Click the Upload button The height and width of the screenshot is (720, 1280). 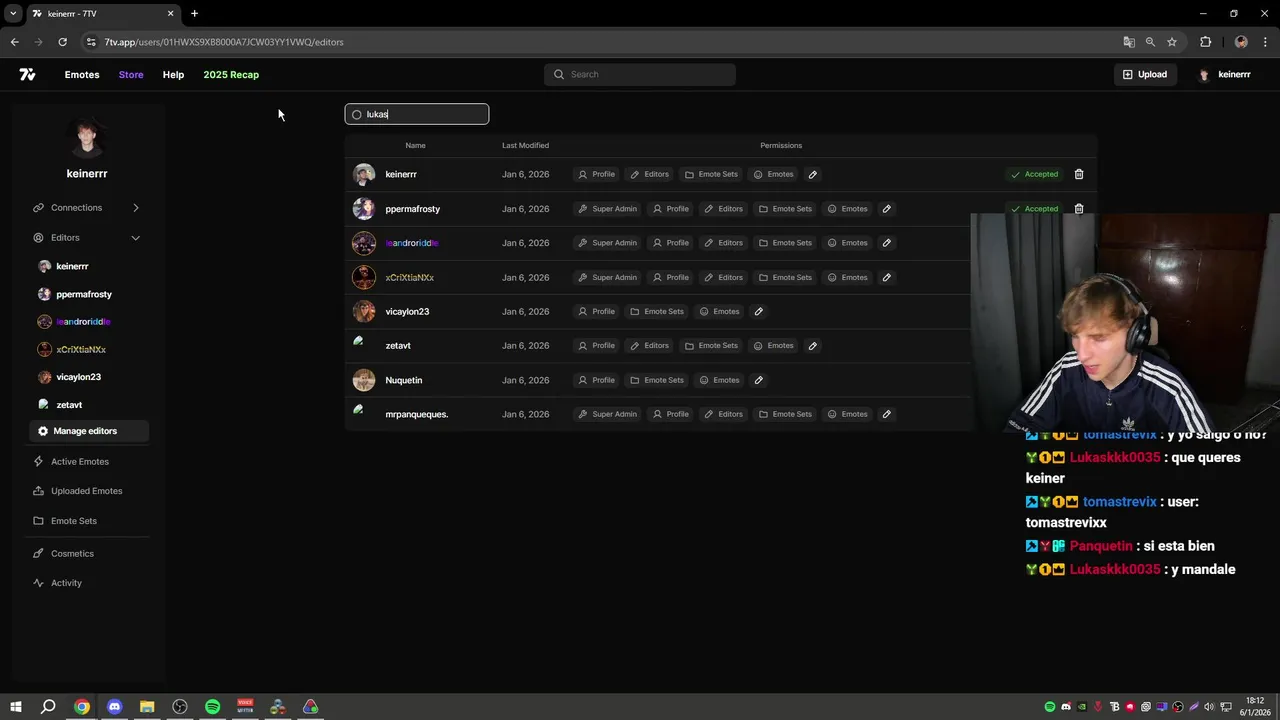(1145, 74)
